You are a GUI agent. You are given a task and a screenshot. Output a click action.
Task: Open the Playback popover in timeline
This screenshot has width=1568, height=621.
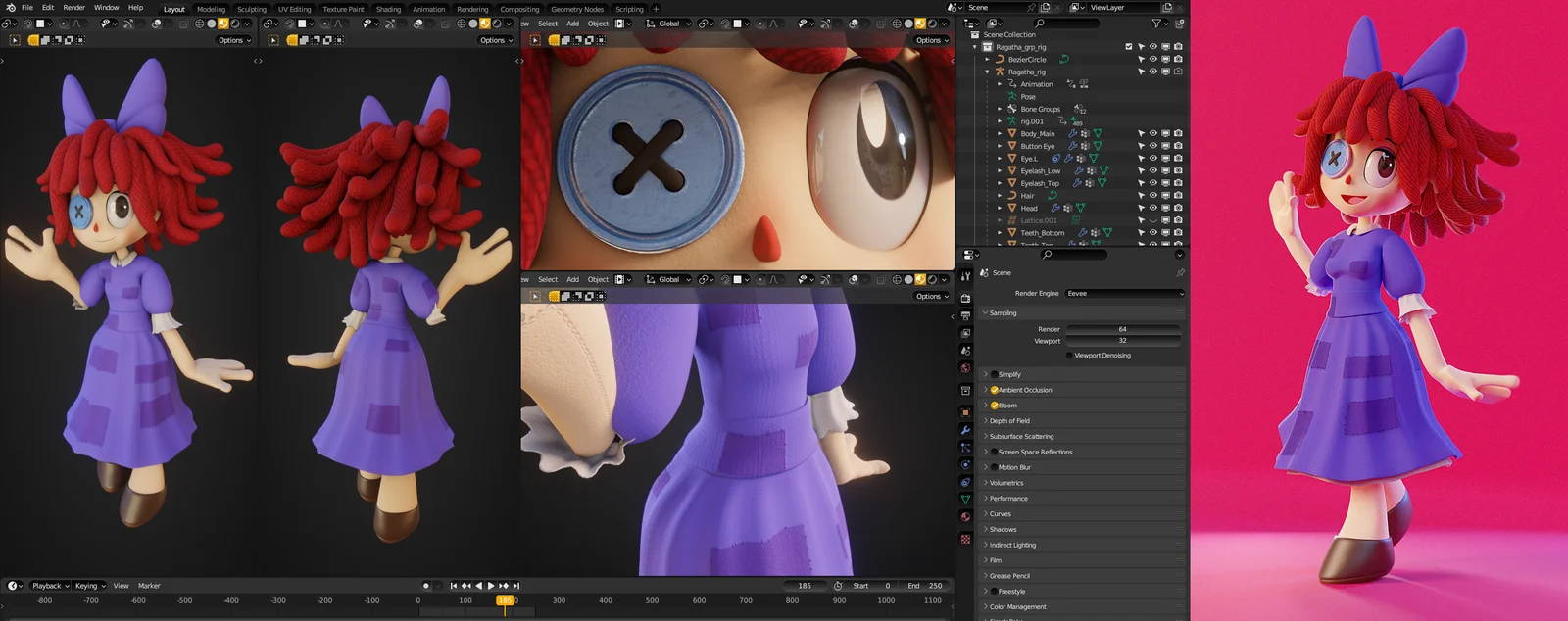47,586
